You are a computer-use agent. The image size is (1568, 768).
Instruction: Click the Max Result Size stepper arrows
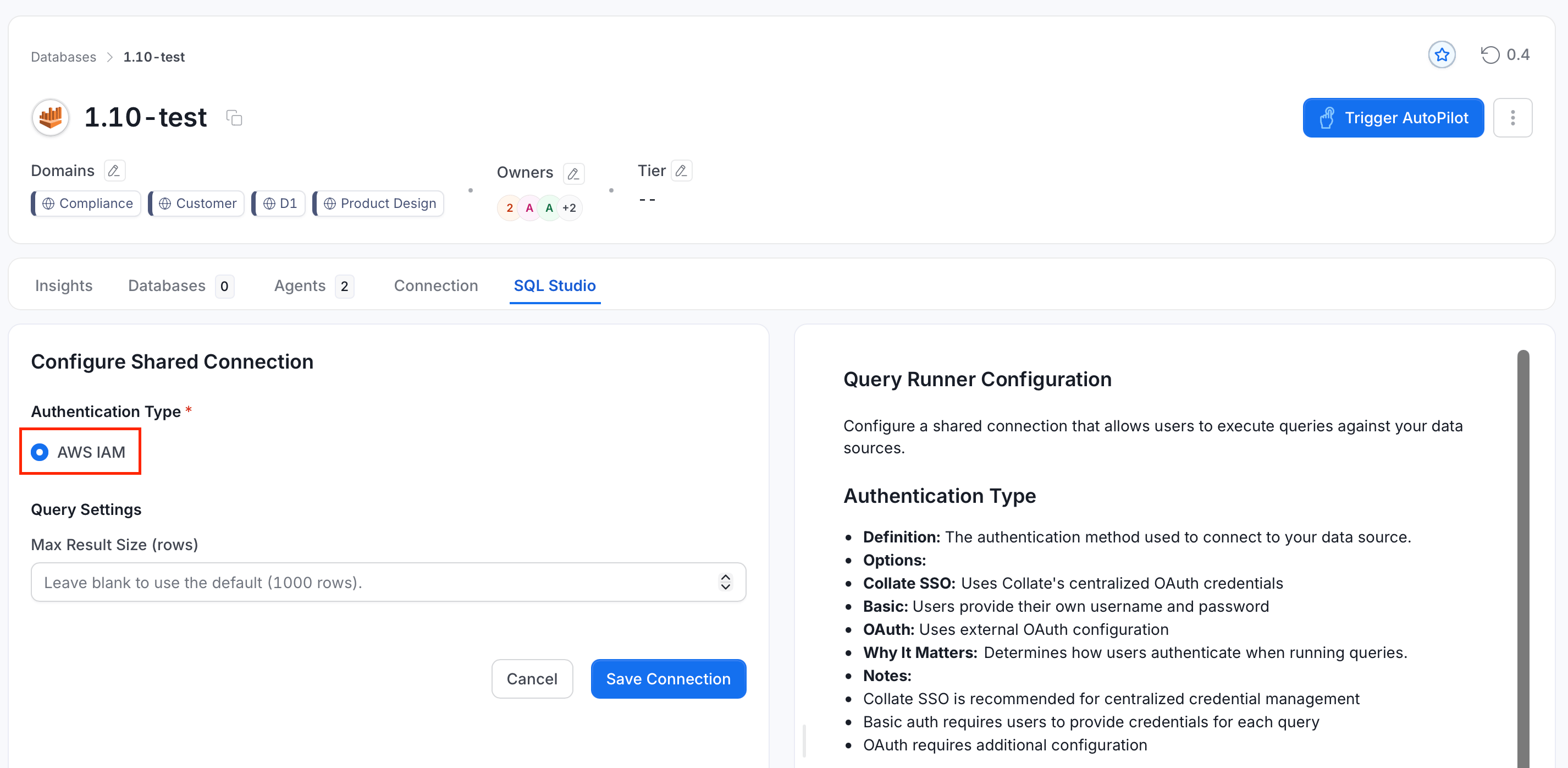pos(725,582)
